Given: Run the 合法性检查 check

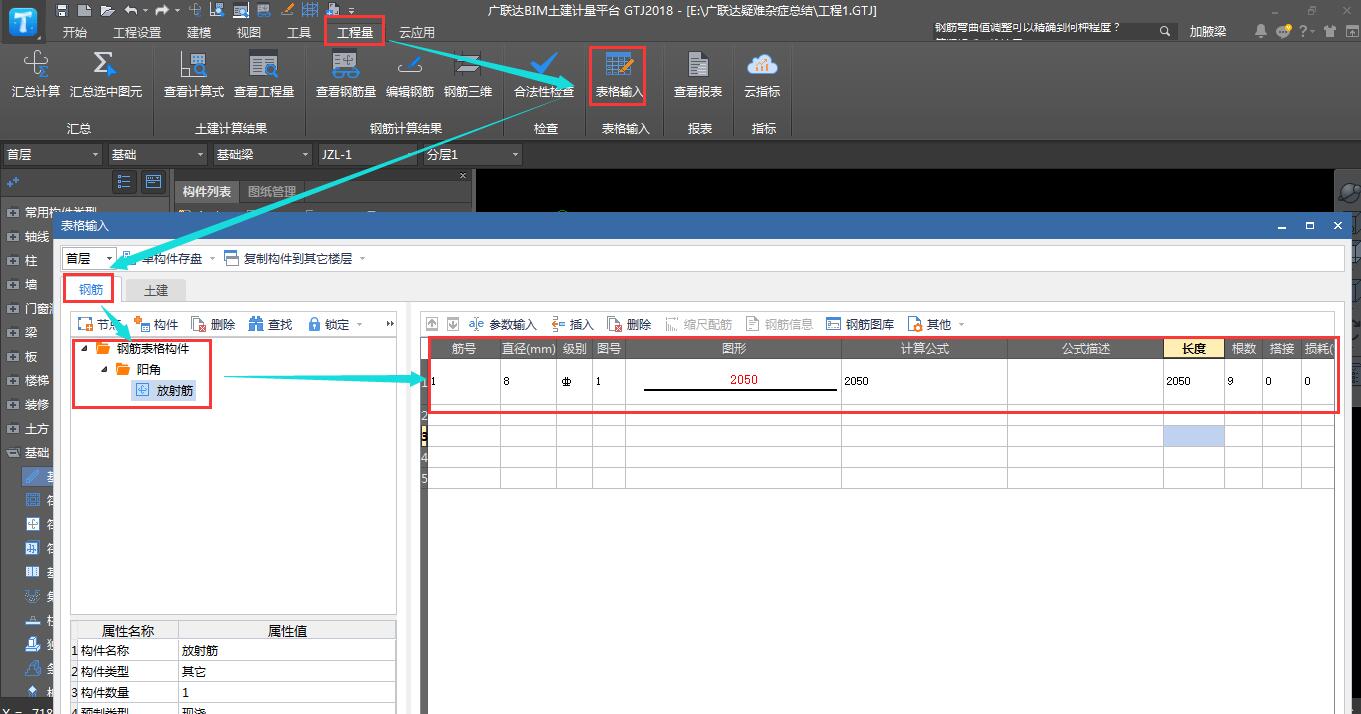Looking at the screenshot, I should 544,75.
